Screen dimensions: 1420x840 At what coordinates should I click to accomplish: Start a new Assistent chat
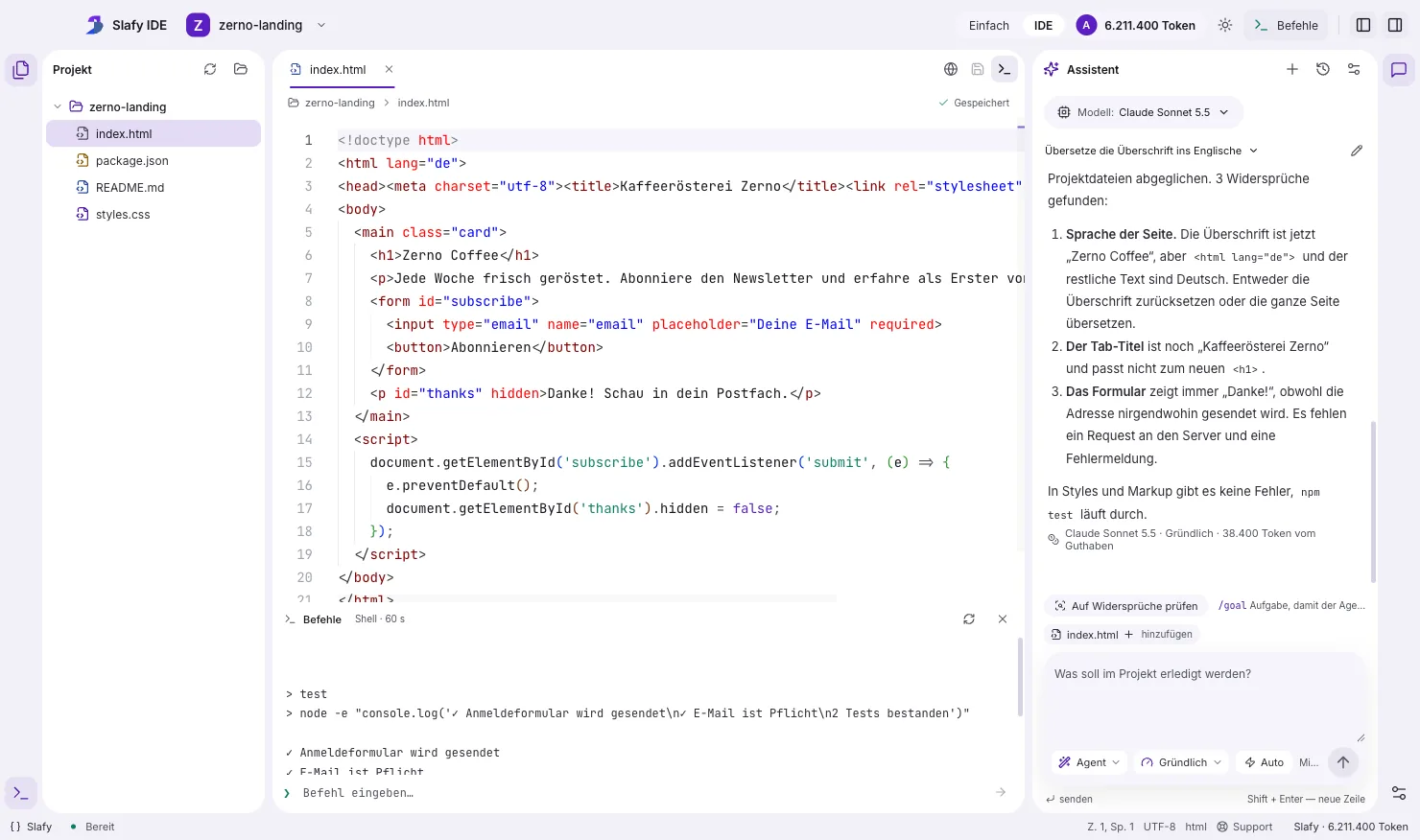tap(1292, 69)
